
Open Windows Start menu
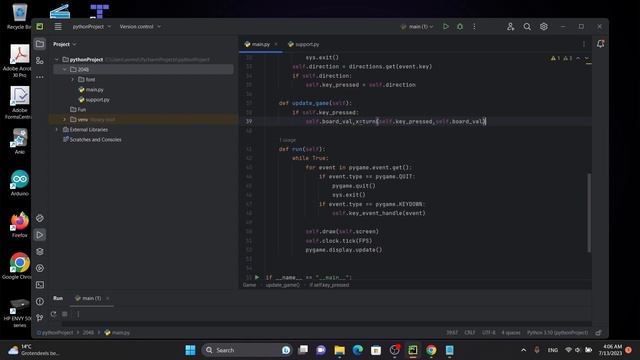point(190,350)
